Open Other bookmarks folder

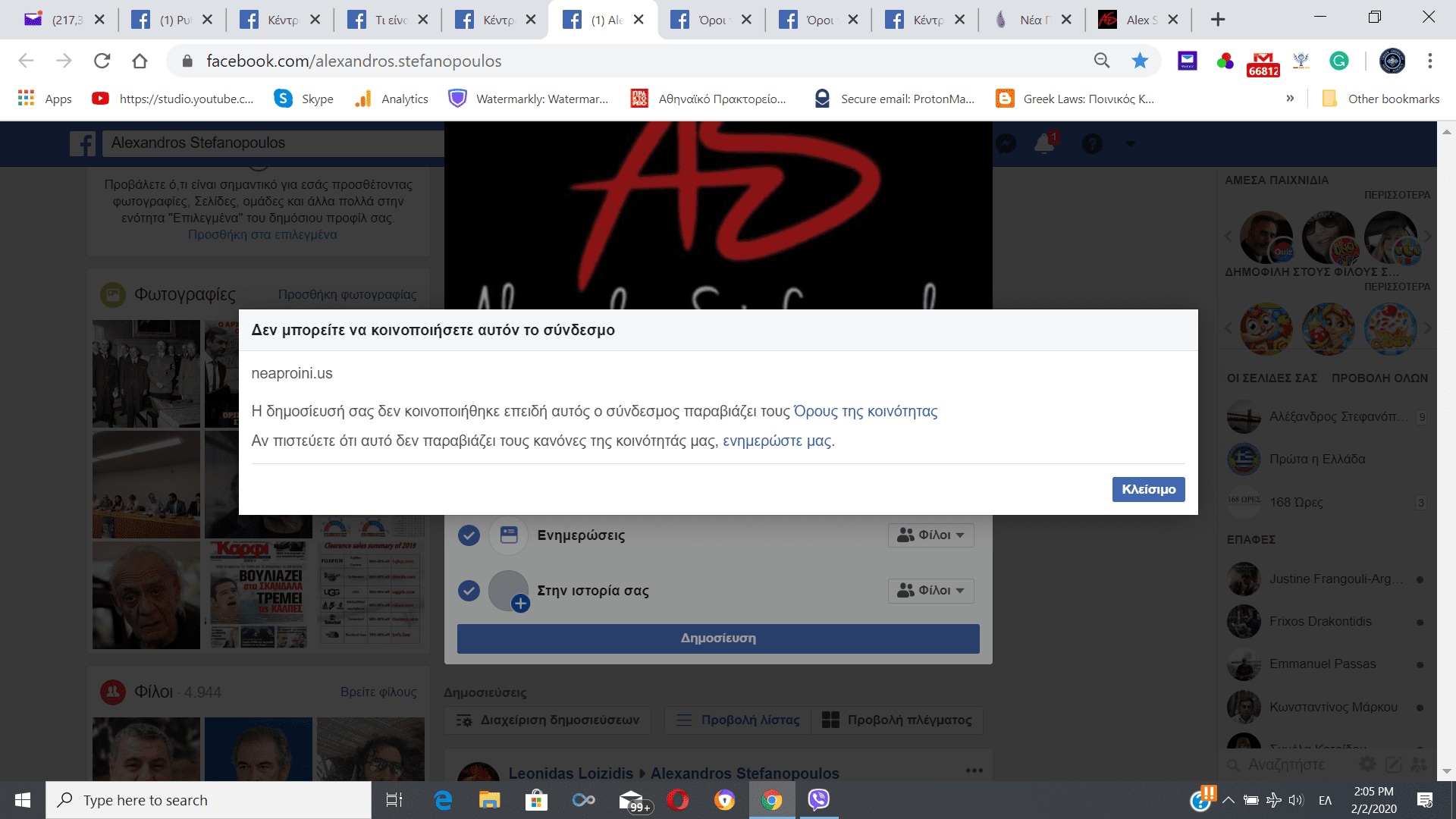[x=1380, y=99]
